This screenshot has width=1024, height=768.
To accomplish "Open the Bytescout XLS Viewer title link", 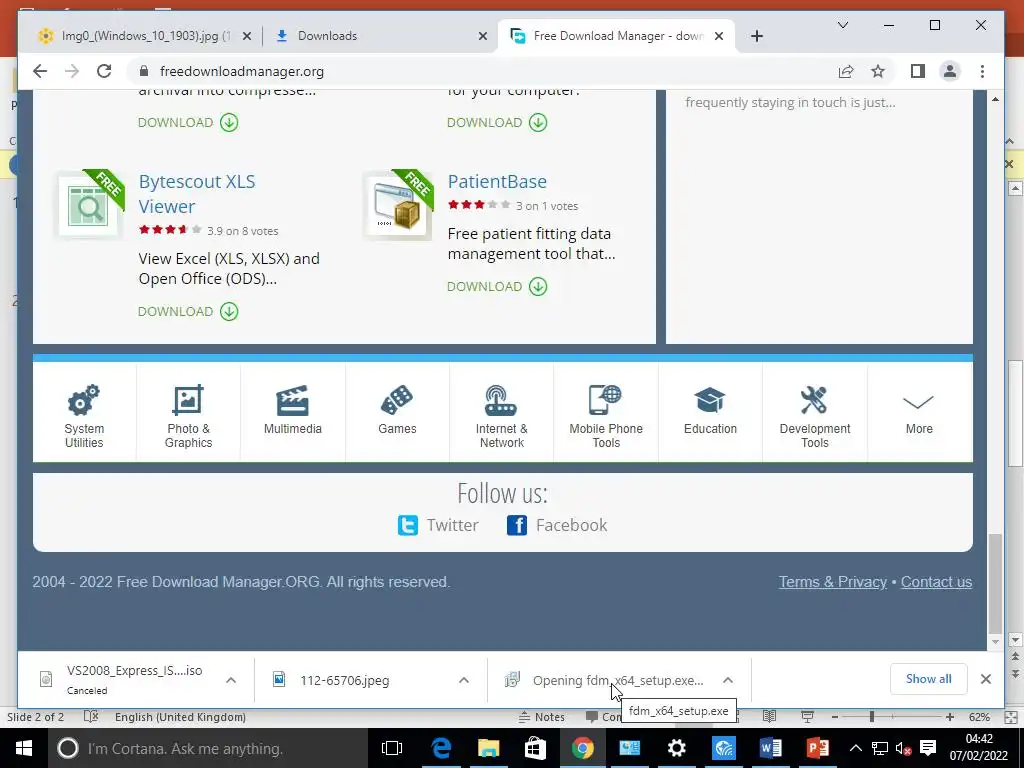I will click(x=197, y=194).
